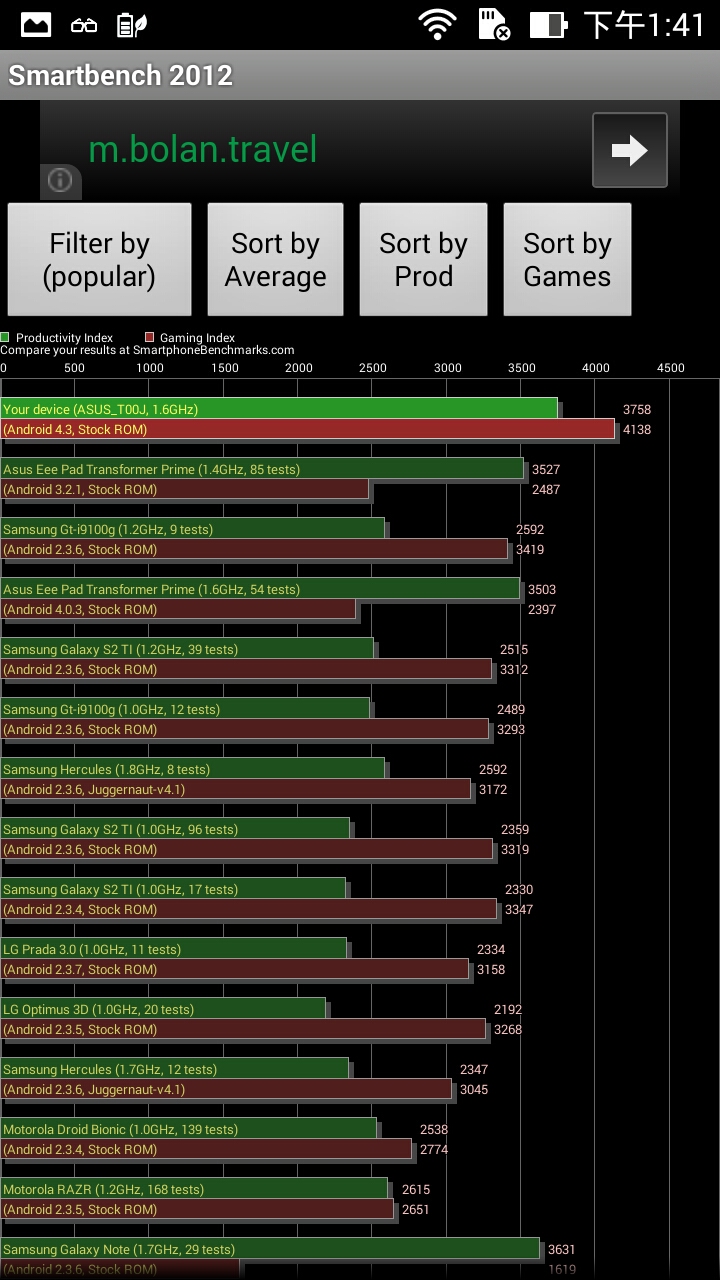This screenshot has height=1280, width=720.
Task: Click green Productivity Index legend swatch
Action: (x=5, y=338)
